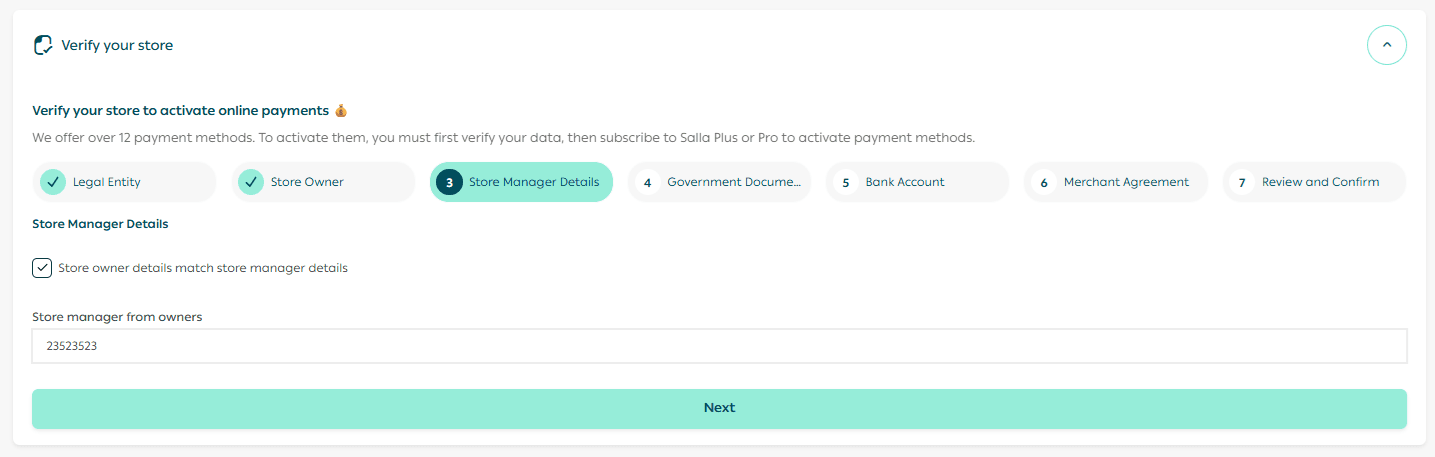Viewport: 1435px width, 457px height.
Task: Click the step 6 number badge
Action: pos(1043,182)
